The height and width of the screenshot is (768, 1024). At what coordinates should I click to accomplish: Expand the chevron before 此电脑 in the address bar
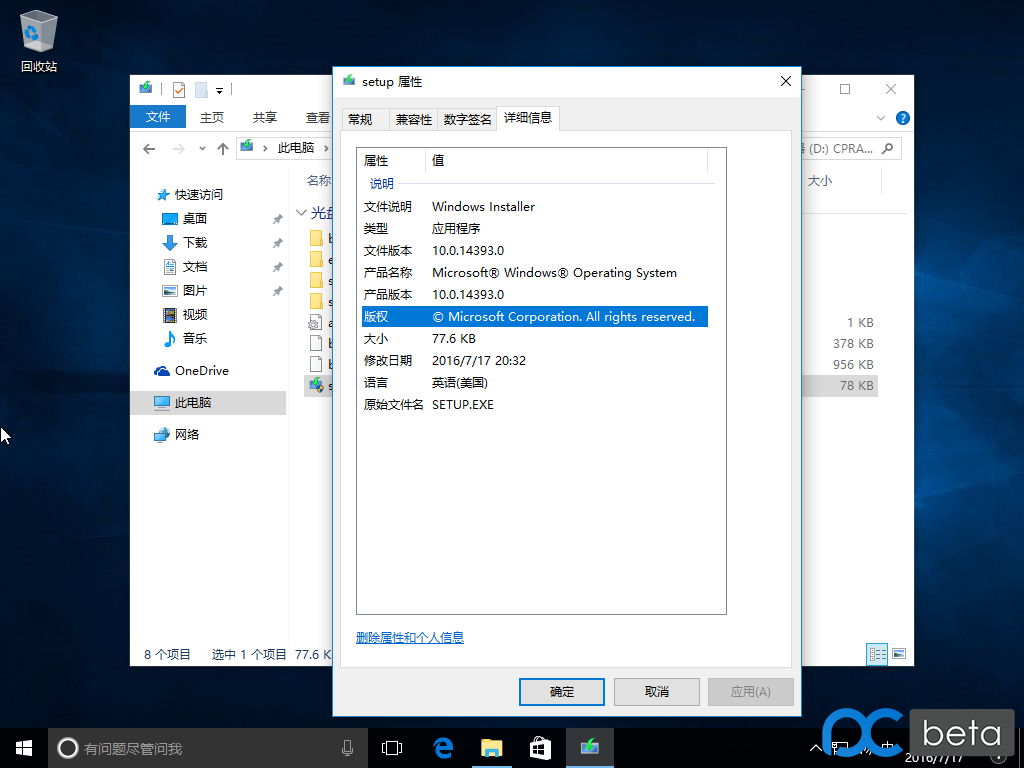[265, 148]
